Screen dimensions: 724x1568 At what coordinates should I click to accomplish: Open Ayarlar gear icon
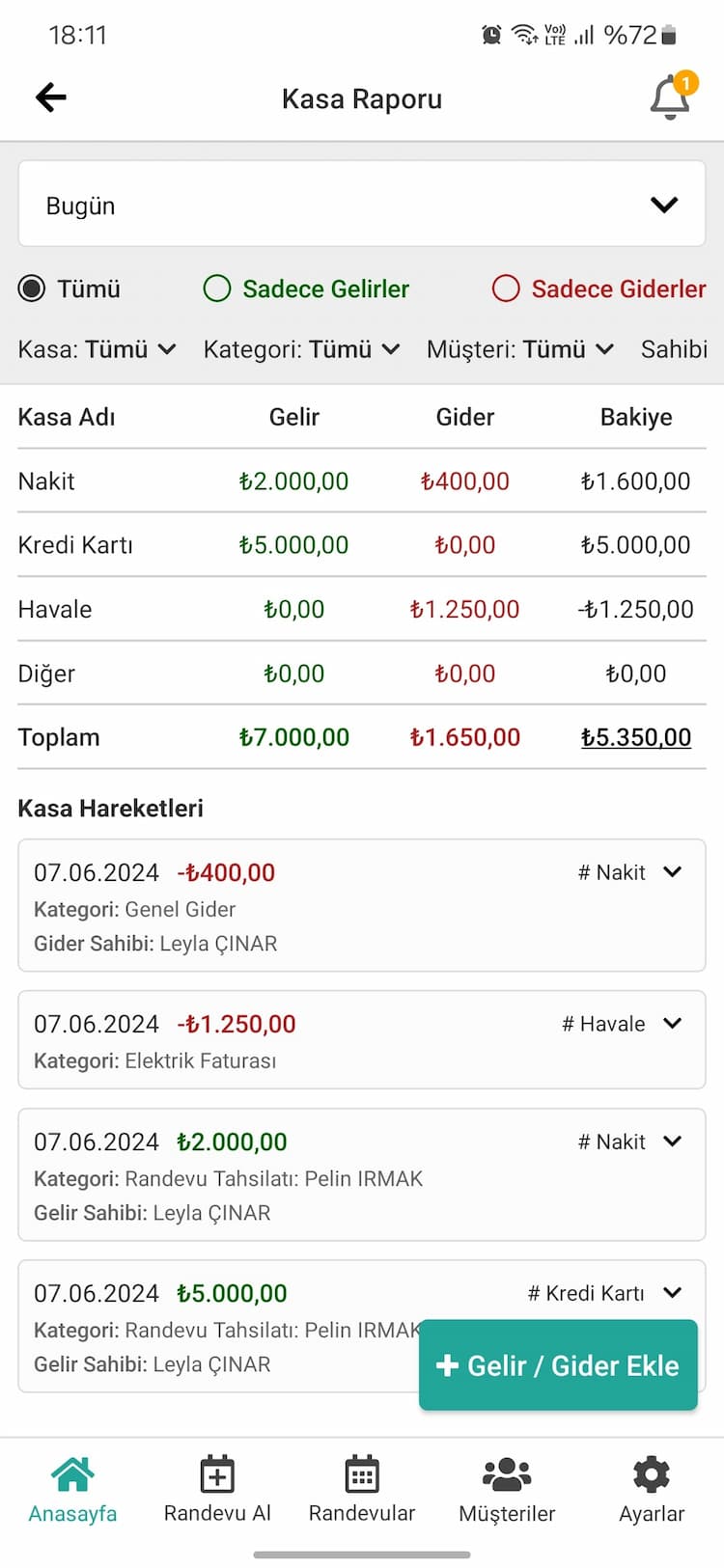coord(652,1474)
